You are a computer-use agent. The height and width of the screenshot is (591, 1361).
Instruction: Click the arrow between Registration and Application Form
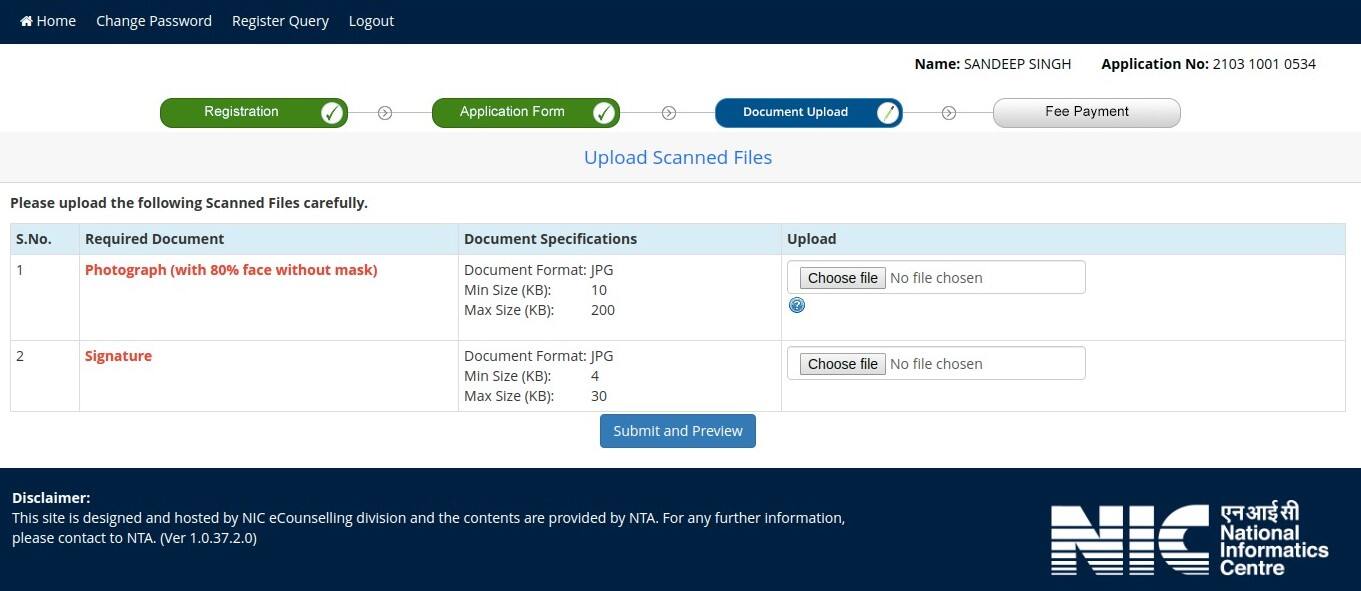tap(385, 113)
